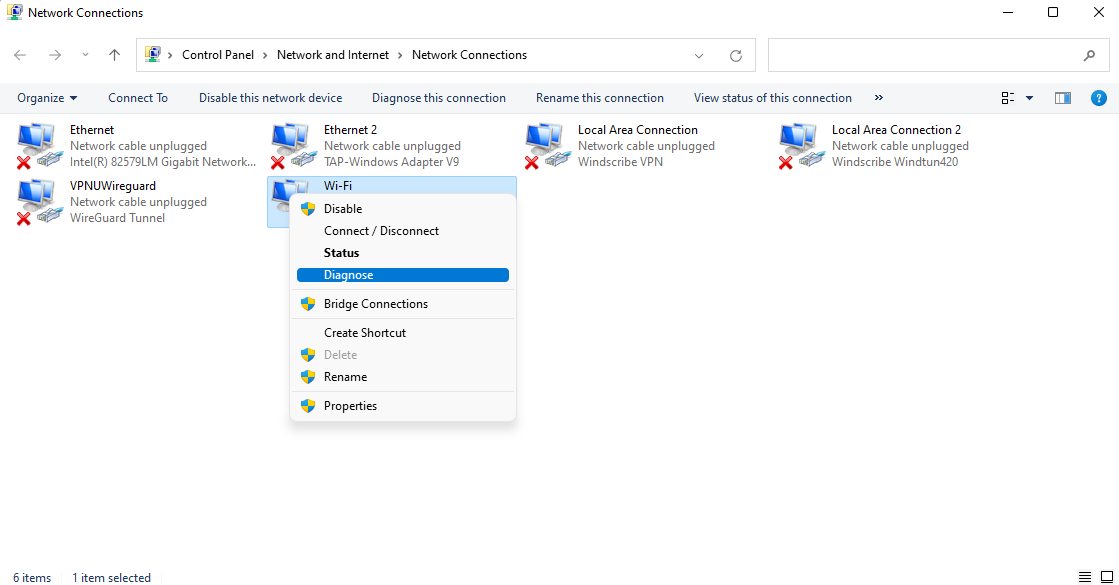Click the refresh icon in address bar

(736, 56)
